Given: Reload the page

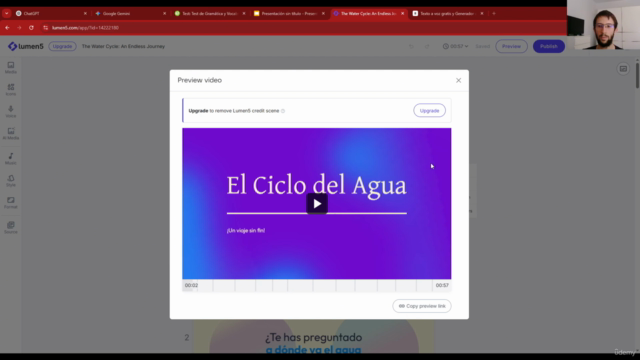Looking at the screenshot, I should [x=31, y=28].
